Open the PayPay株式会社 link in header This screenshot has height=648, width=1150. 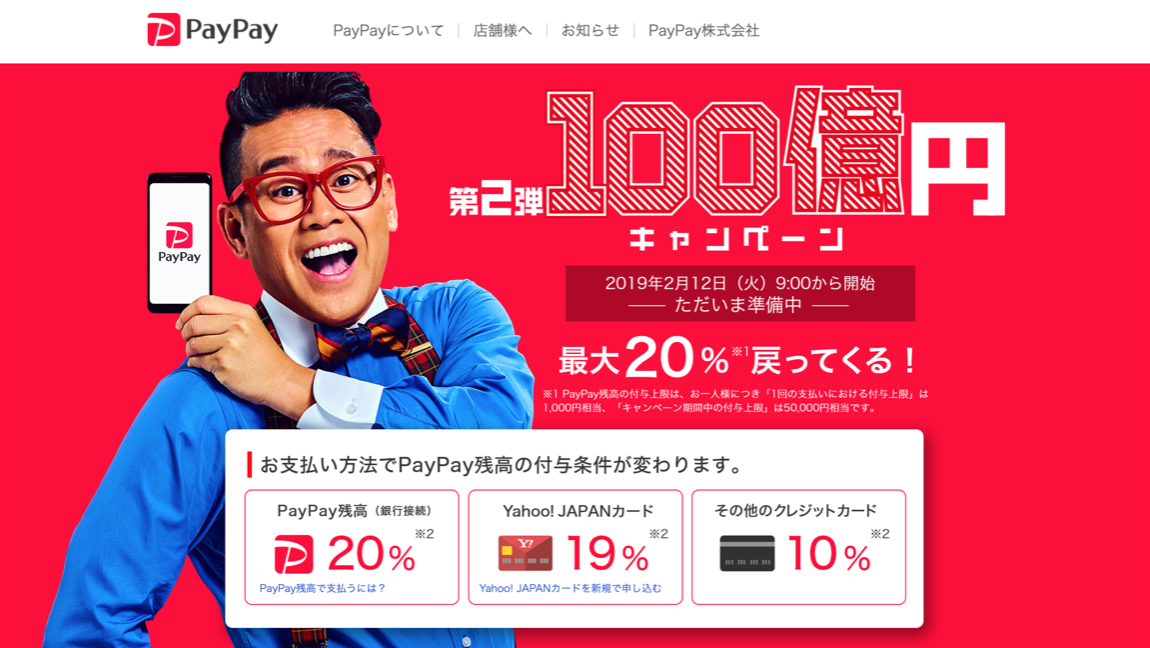703,31
